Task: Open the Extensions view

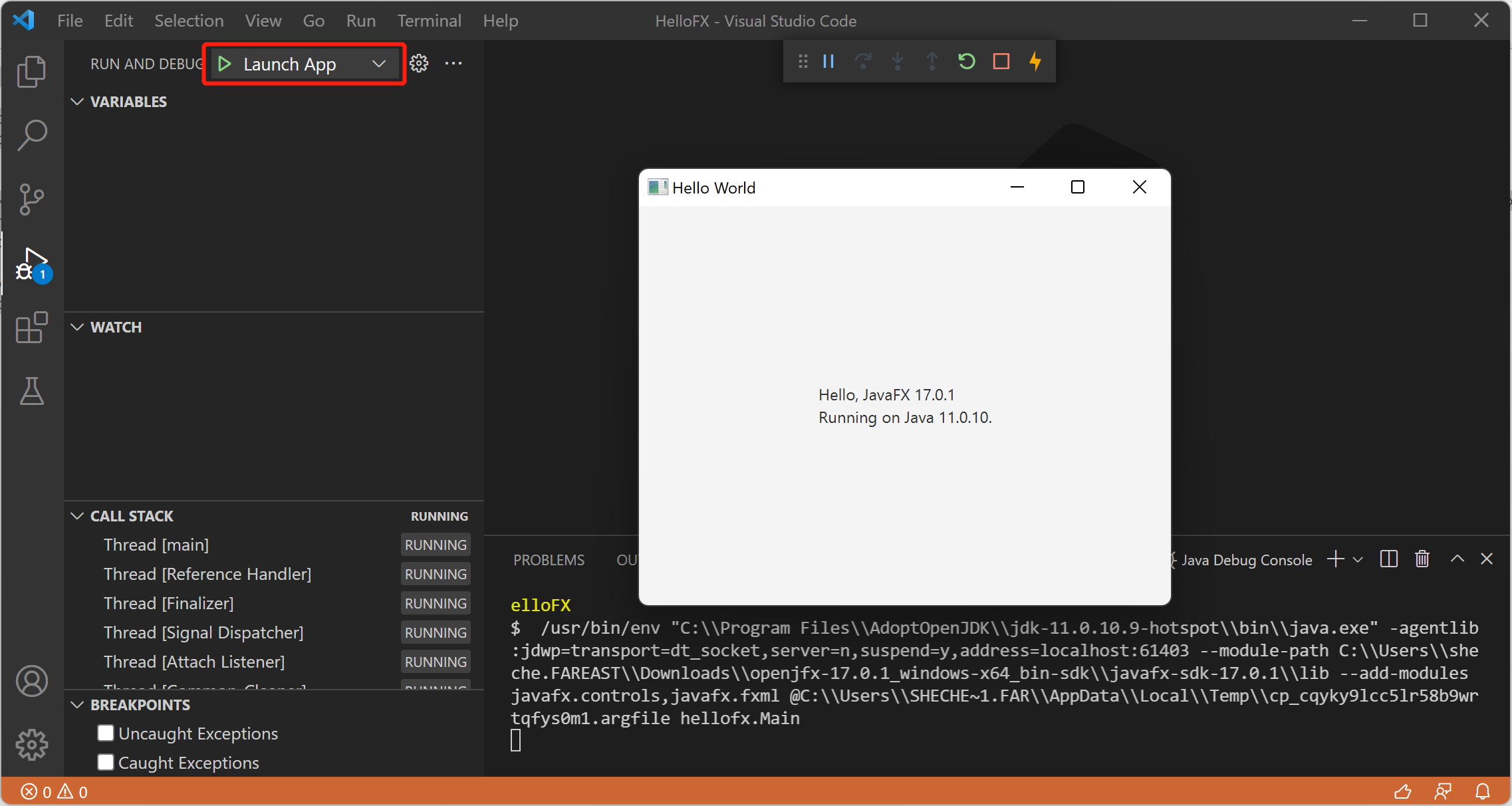Action: click(x=31, y=327)
